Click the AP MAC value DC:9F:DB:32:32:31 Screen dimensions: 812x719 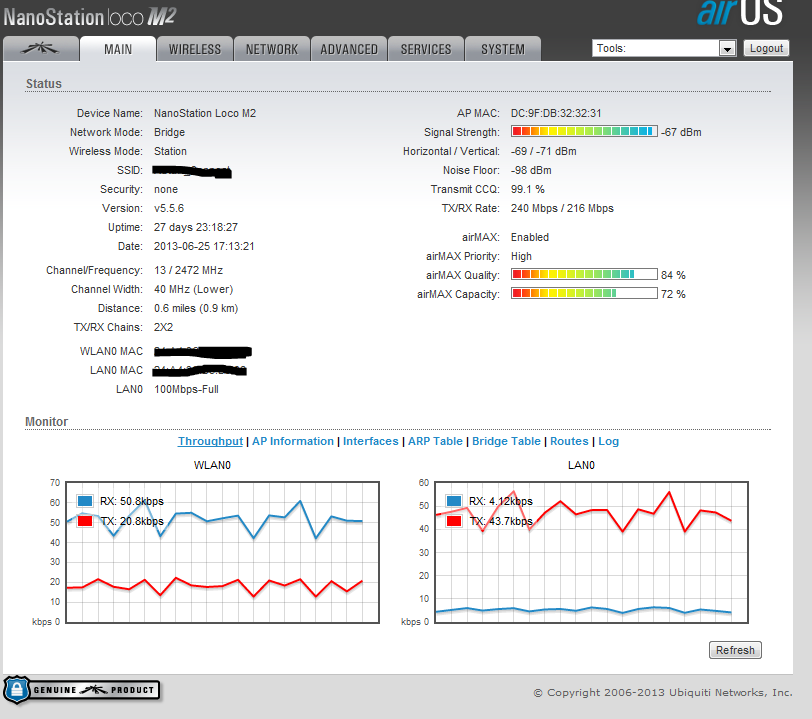(x=556, y=113)
